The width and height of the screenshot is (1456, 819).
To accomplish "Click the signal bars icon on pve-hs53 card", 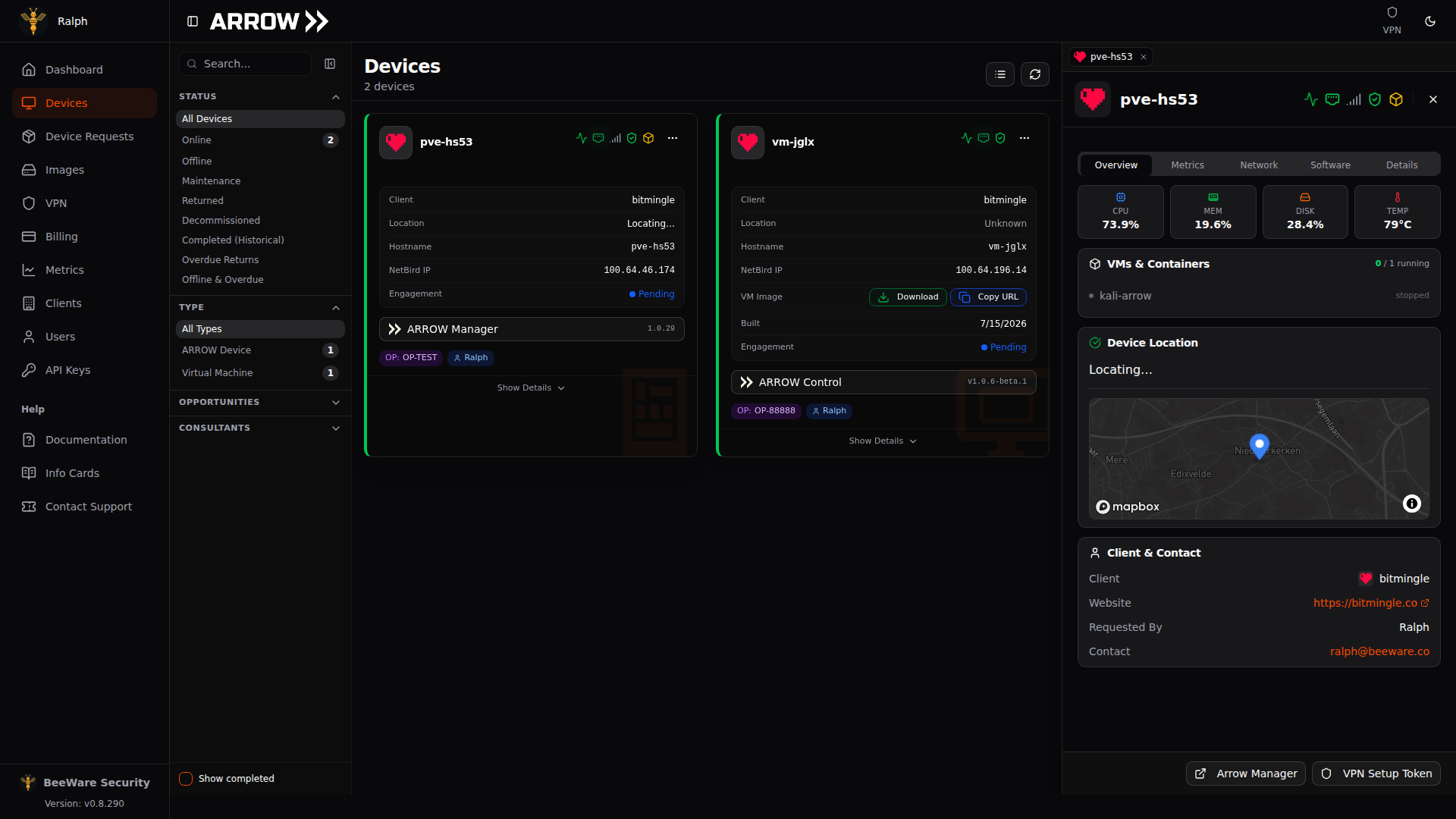I will coord(616,138).
